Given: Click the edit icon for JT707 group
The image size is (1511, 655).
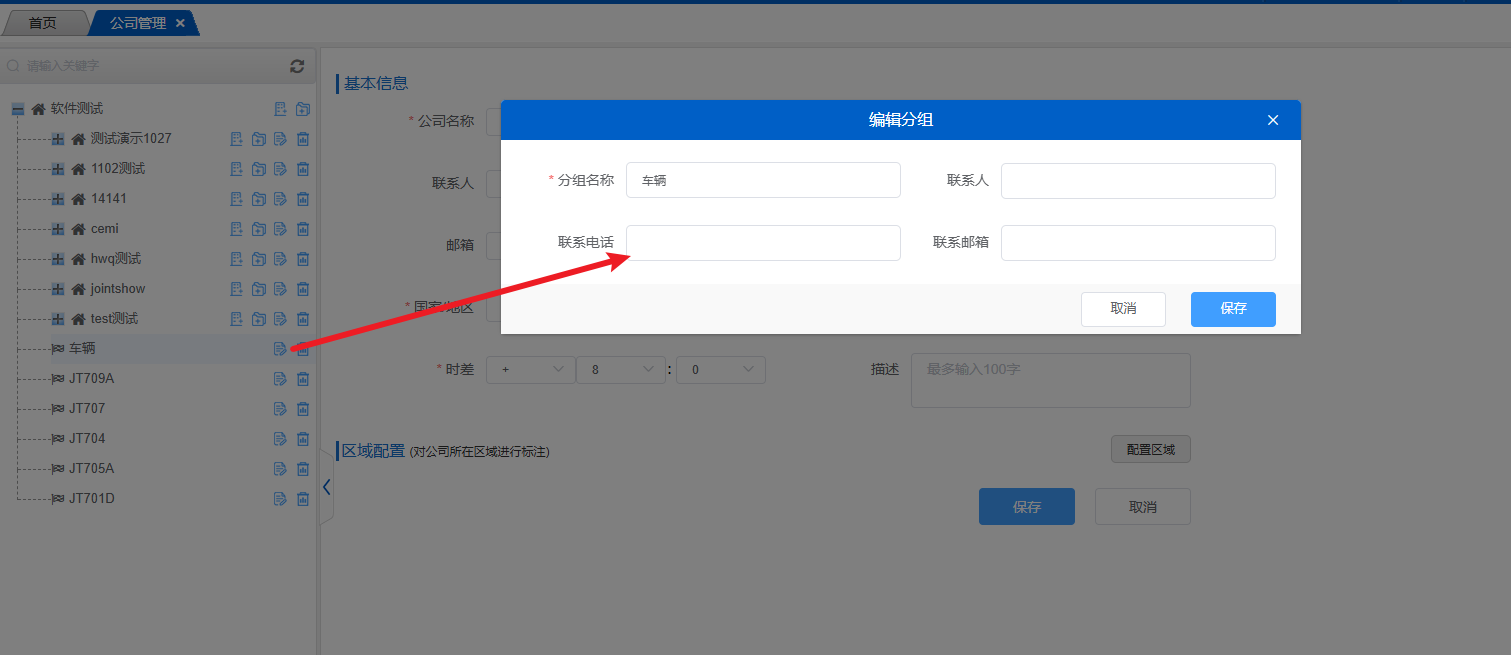Looking at the screenshot, I should (x=280, y=409).
